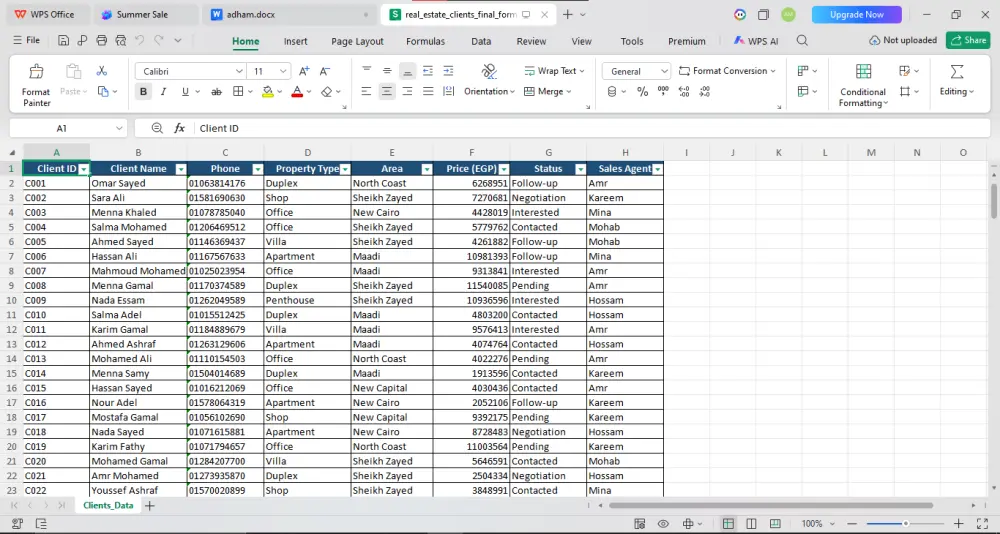Click the Percent style icon

point(642,92)
